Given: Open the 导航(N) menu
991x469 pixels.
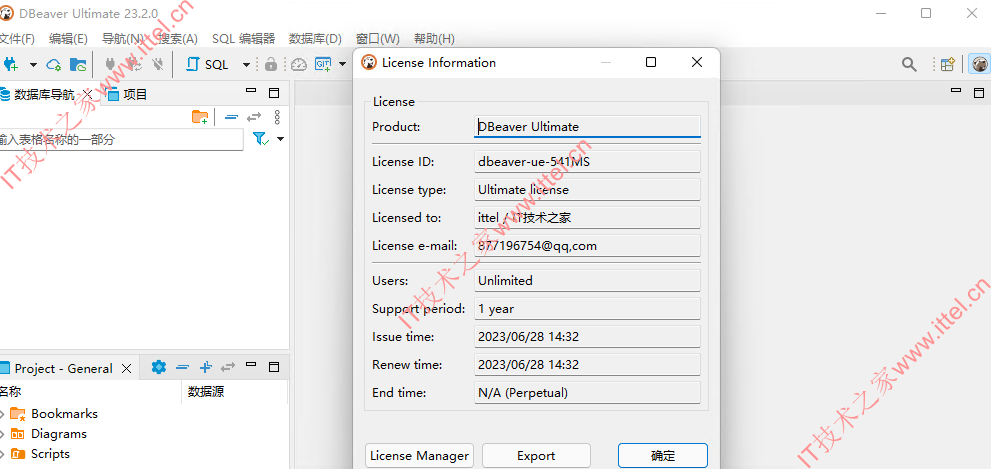Looking at the screenshot, I should (x=123, y=39).
